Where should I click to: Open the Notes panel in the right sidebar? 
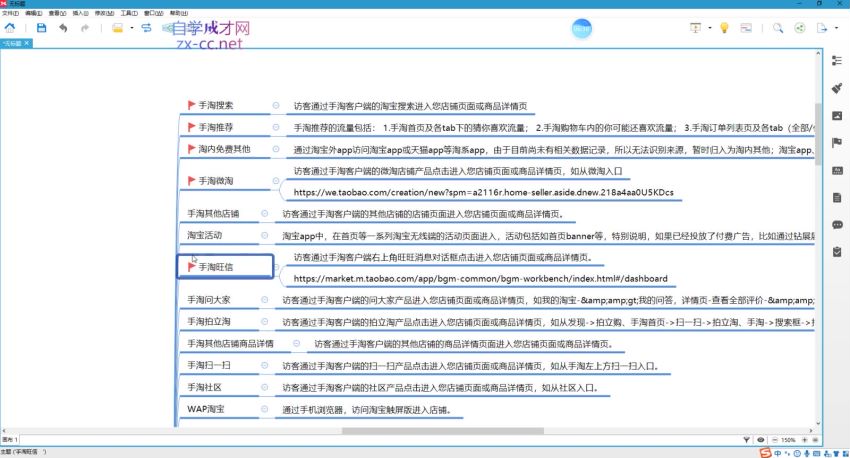[837, 197]
